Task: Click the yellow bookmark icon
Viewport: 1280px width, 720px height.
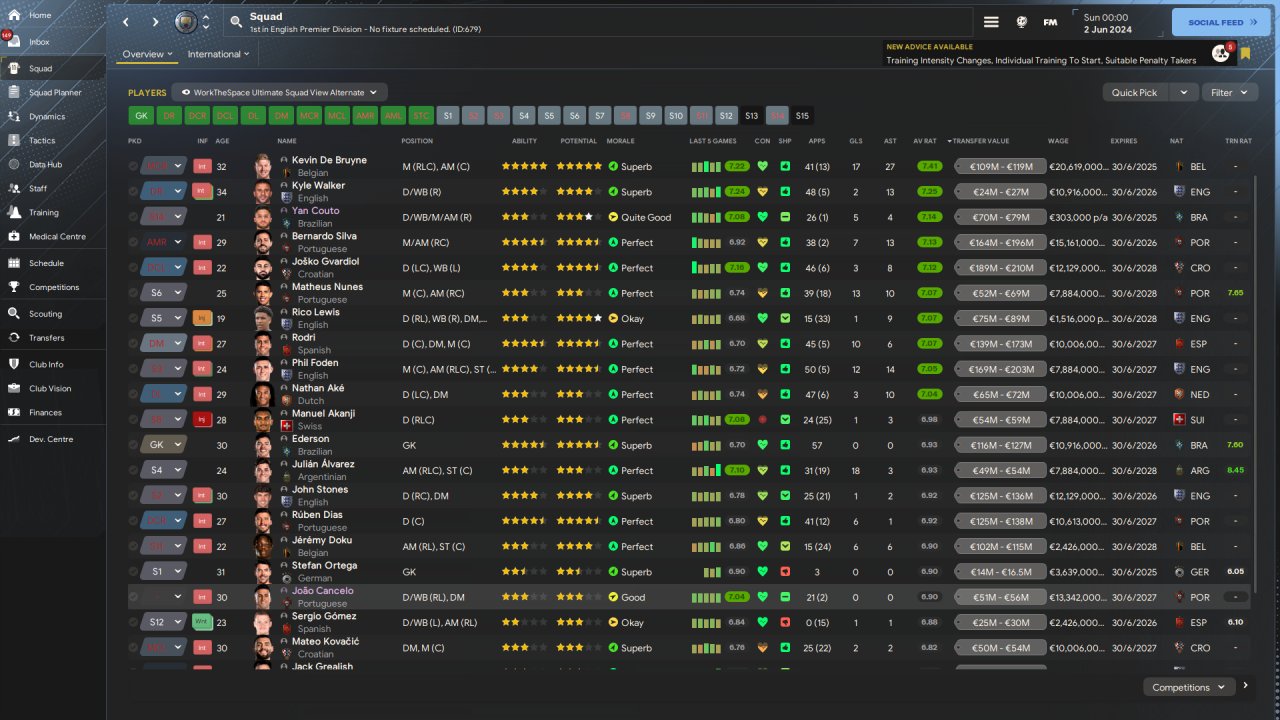Action: tap(1246, 54)
